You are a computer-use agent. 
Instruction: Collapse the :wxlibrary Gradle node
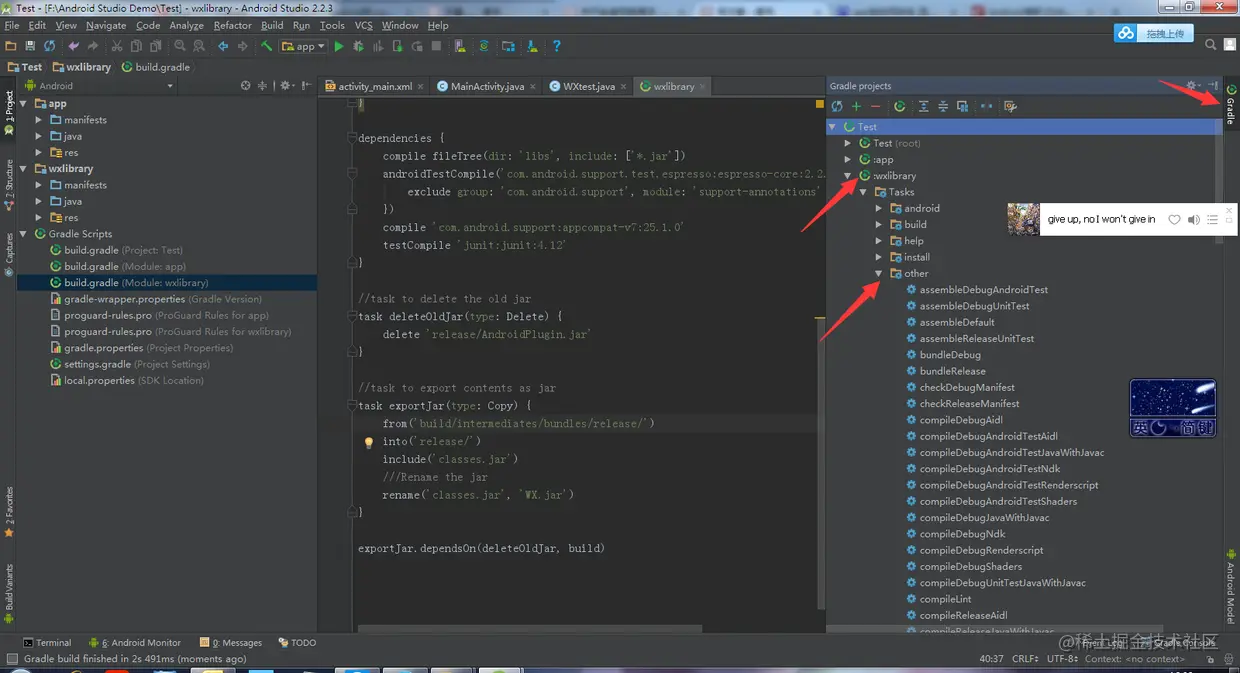pos(849,176)
